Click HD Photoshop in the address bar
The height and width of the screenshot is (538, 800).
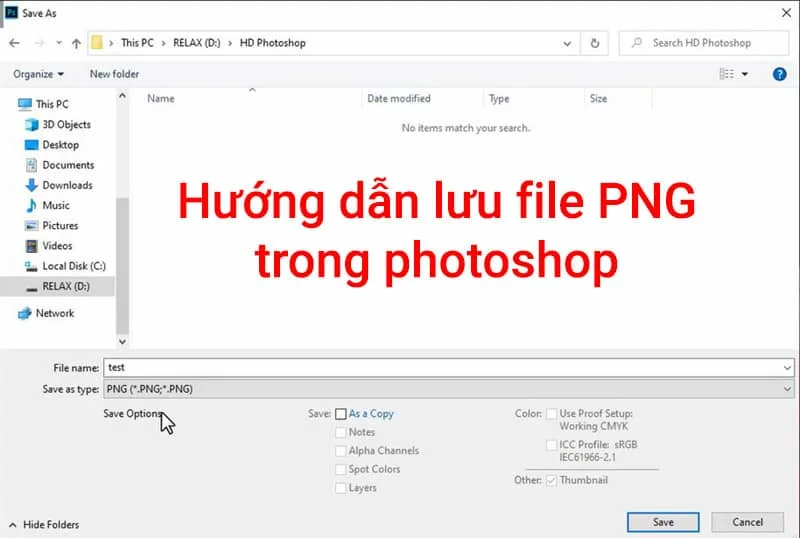point(273,43)
